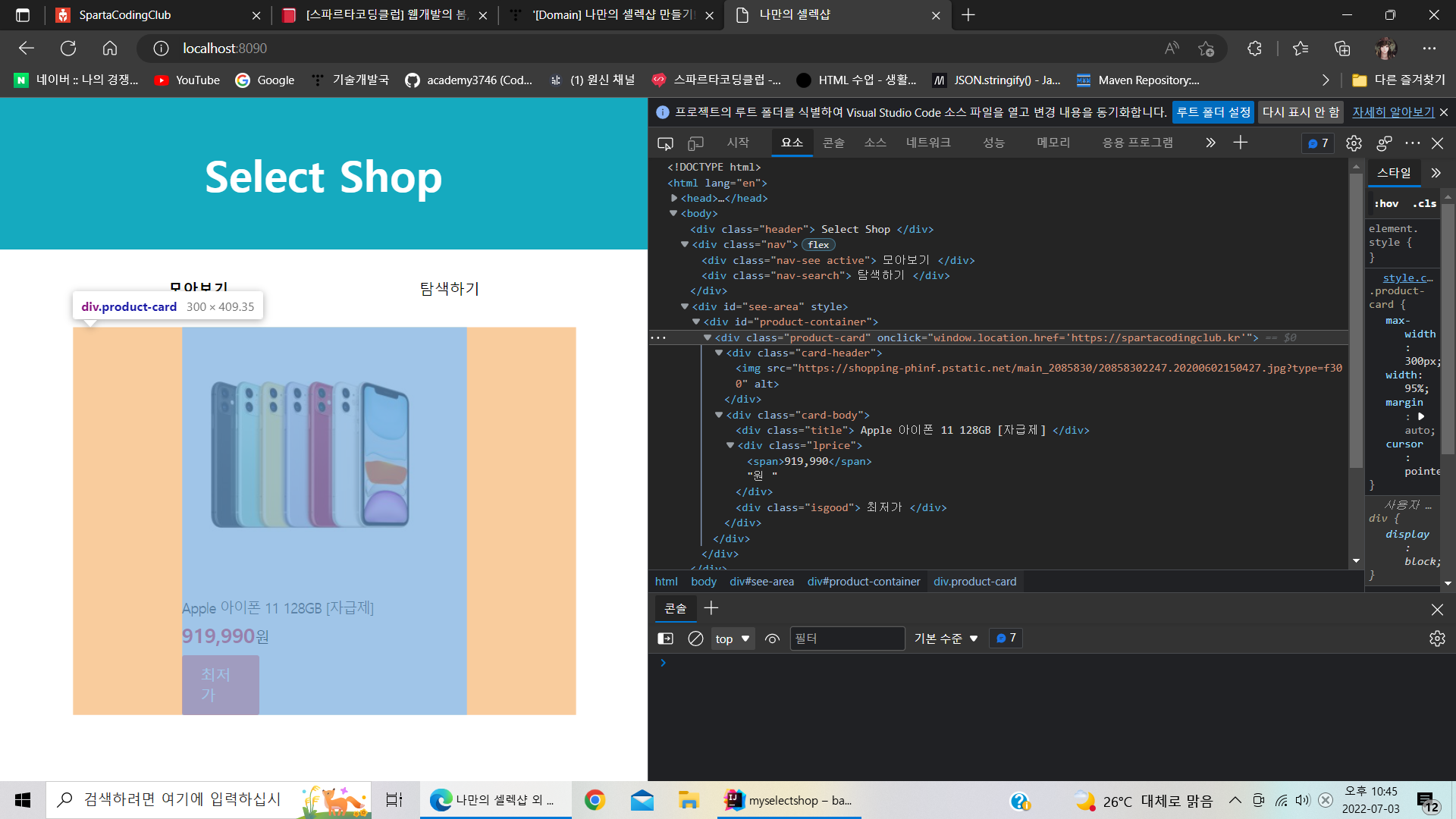Toggle the console sidebar panel
Screen dimensions: 1456x819
click(x=665, y=639)
